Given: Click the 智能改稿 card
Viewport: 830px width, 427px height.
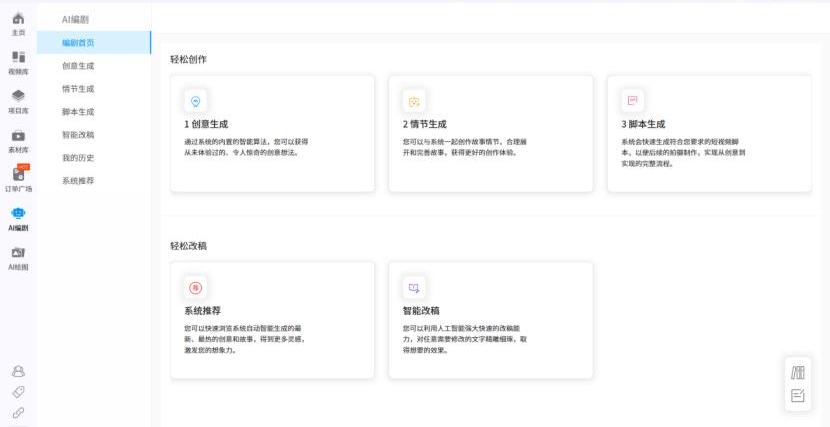Looking at the screenshot, I should coord(490,320).
